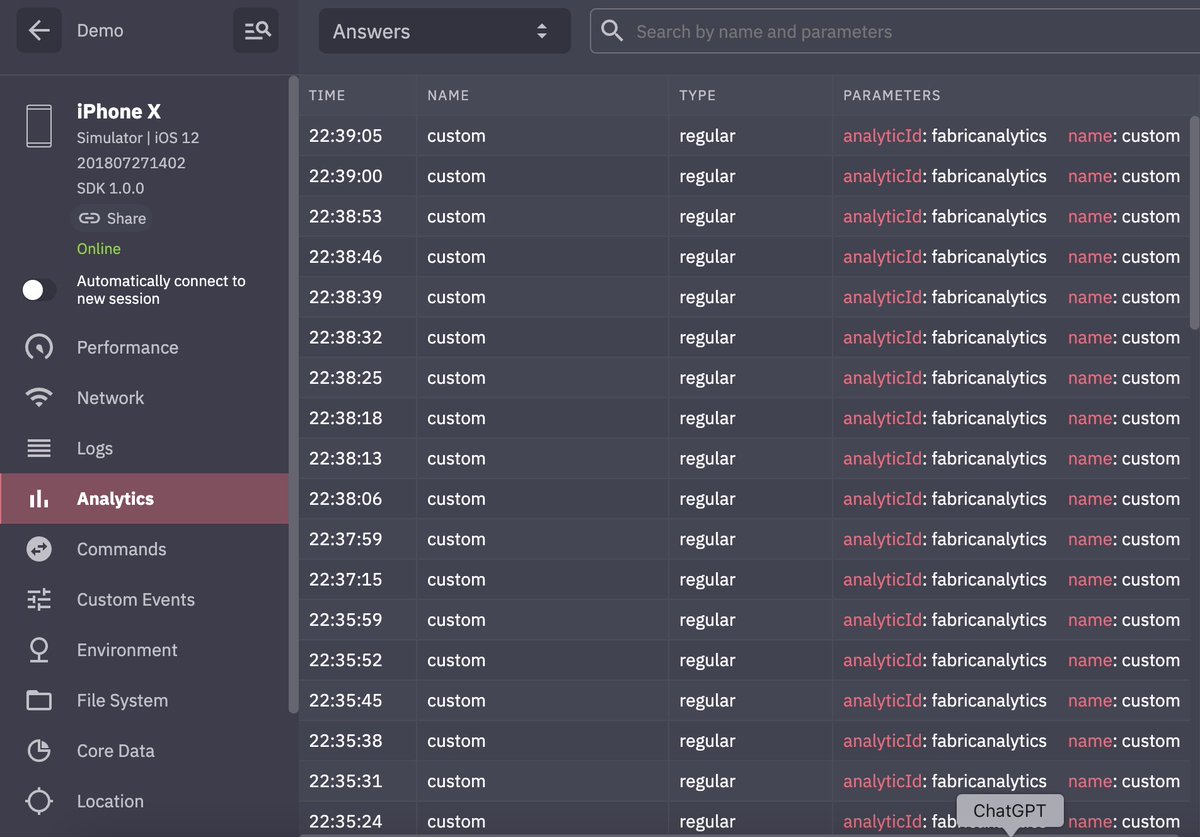Click the Performance gauge icon
Screen dimensions: 1200x837
point(39,347)
